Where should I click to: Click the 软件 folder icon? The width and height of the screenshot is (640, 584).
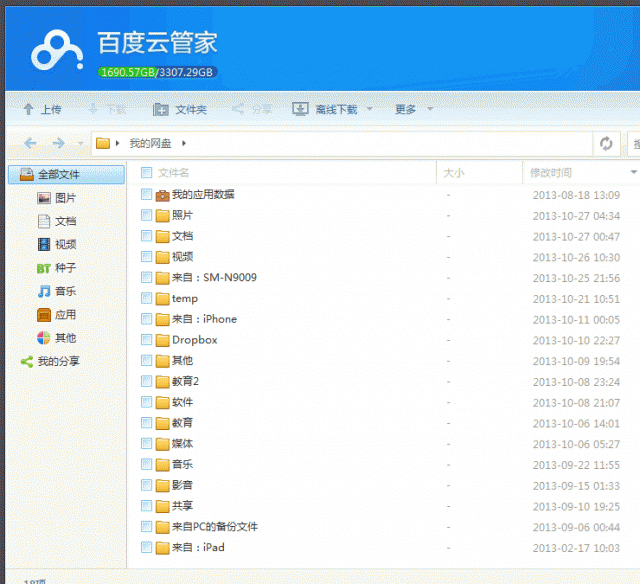pos(162,403)
